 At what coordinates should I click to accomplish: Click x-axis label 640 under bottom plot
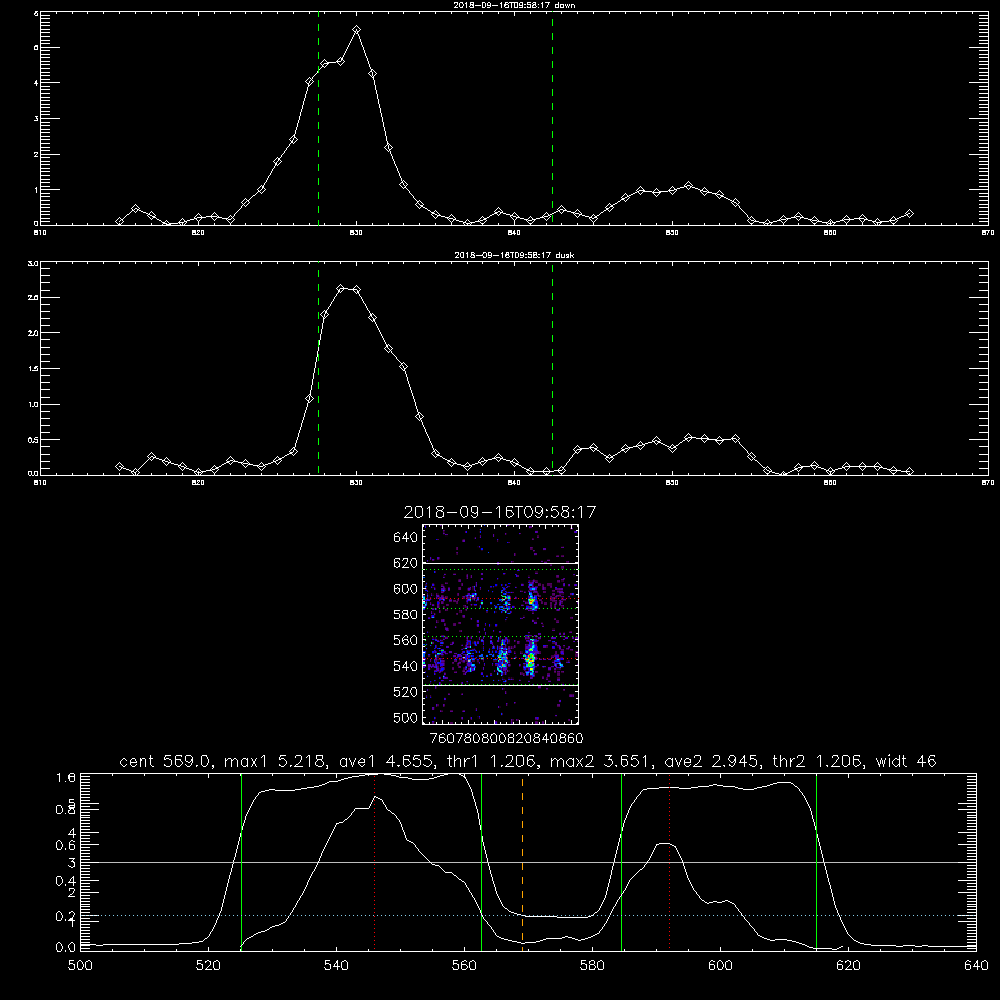tap(976, 966)
